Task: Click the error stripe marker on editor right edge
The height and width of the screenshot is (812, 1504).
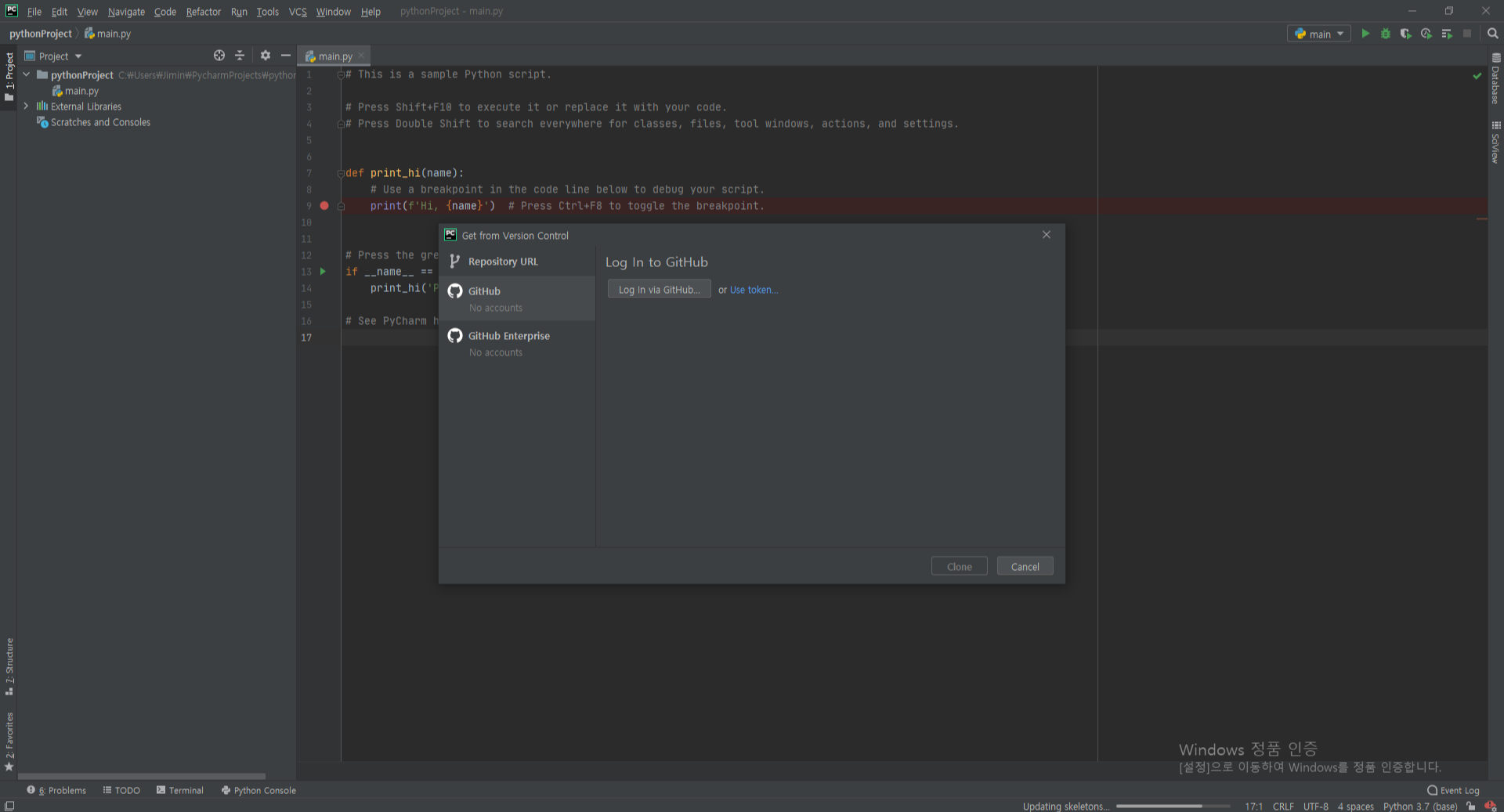Action: (x=1481, y=219)
